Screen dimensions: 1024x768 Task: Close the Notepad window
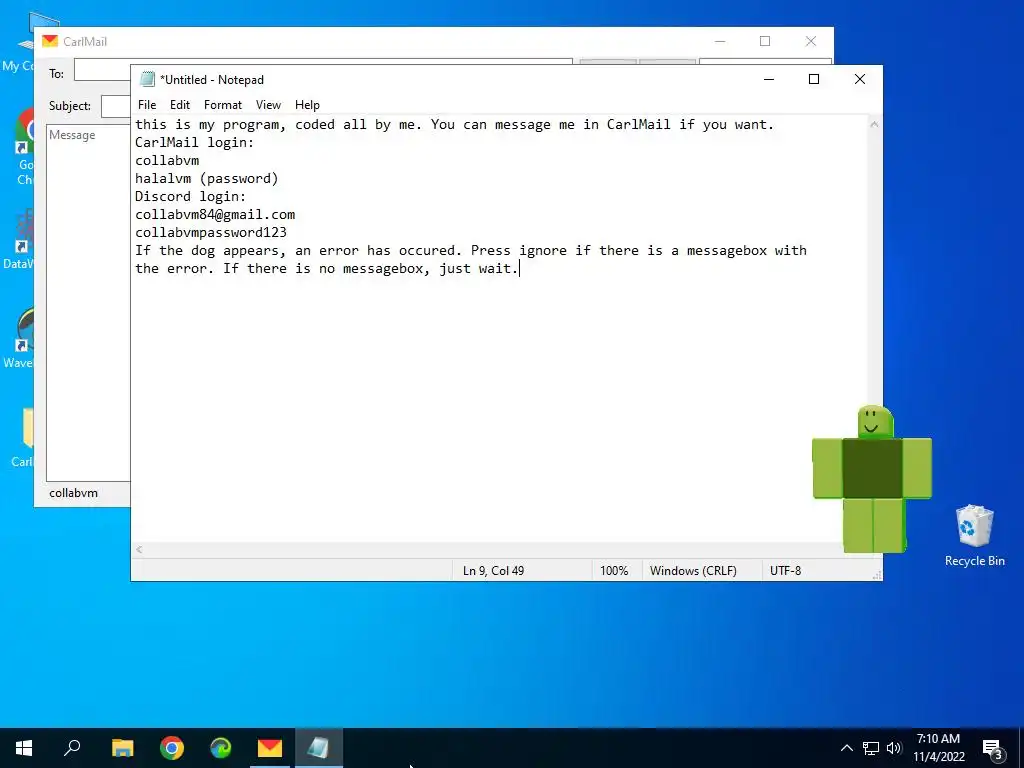coord(859,79)
